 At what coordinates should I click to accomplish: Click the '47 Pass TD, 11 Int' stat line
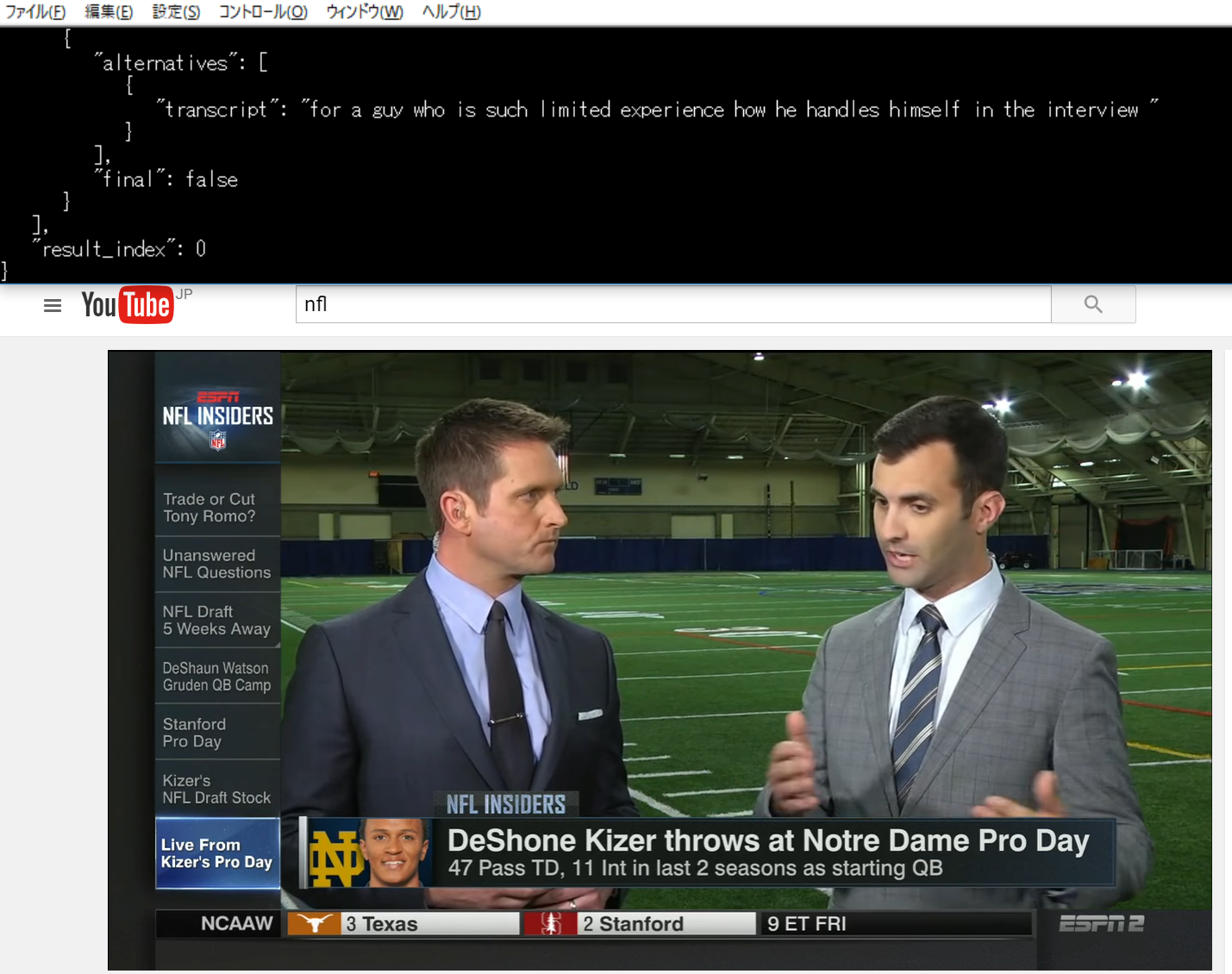[695, 868]
